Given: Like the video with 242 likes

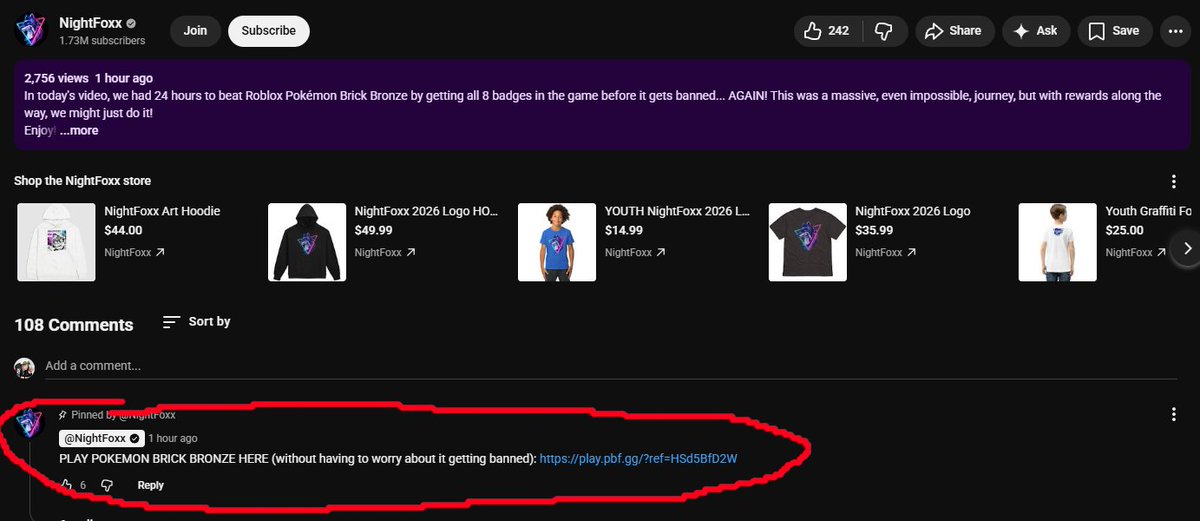Looking at the screenshot, I should (828, 31).
